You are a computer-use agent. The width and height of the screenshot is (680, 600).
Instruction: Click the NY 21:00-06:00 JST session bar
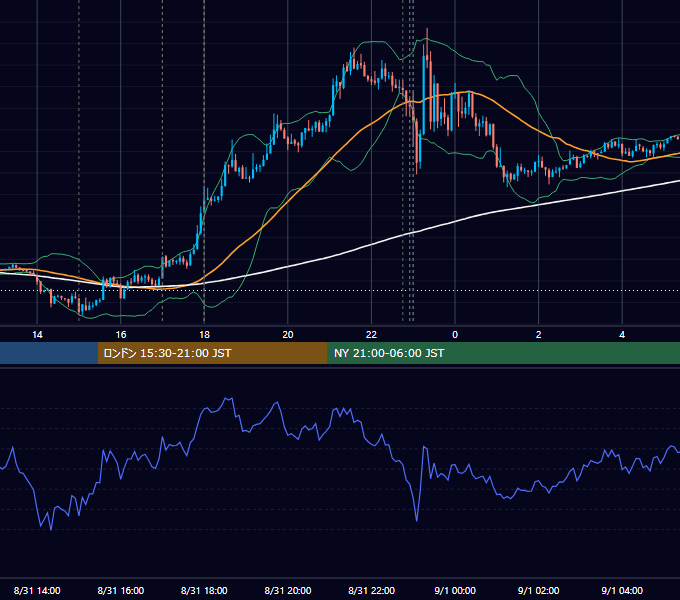click(503, 353)
